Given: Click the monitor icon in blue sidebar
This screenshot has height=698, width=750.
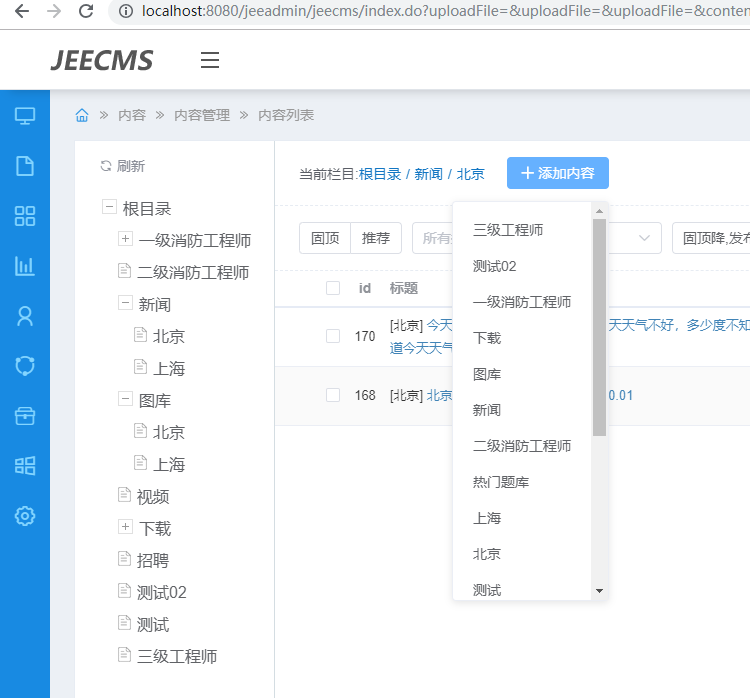Looking at the screenshot, I should click(x=25, y=116).
